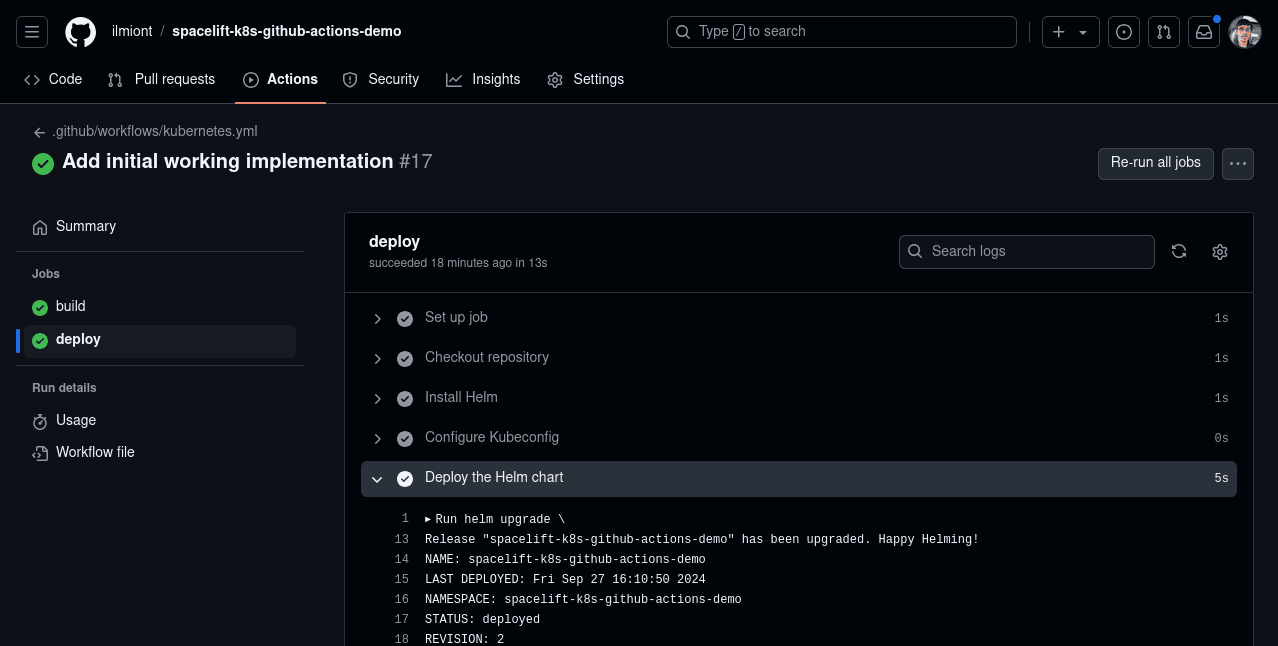Focus the Search logs field
The image size is (1278, 646).
coord(1027,252)
